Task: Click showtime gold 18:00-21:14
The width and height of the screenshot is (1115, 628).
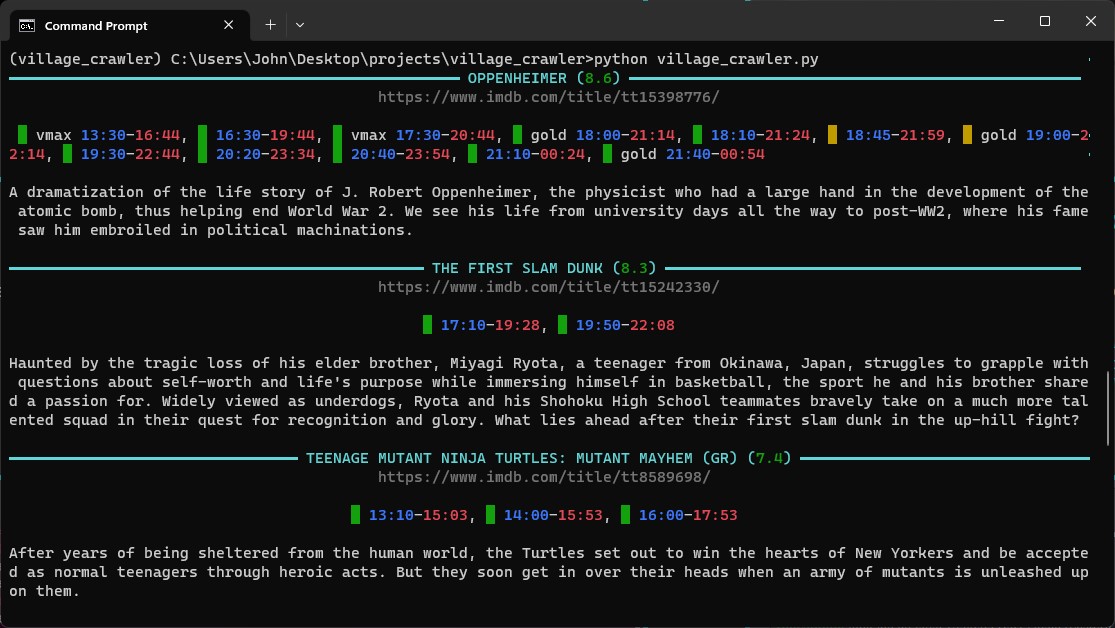Action: point(603,135)
